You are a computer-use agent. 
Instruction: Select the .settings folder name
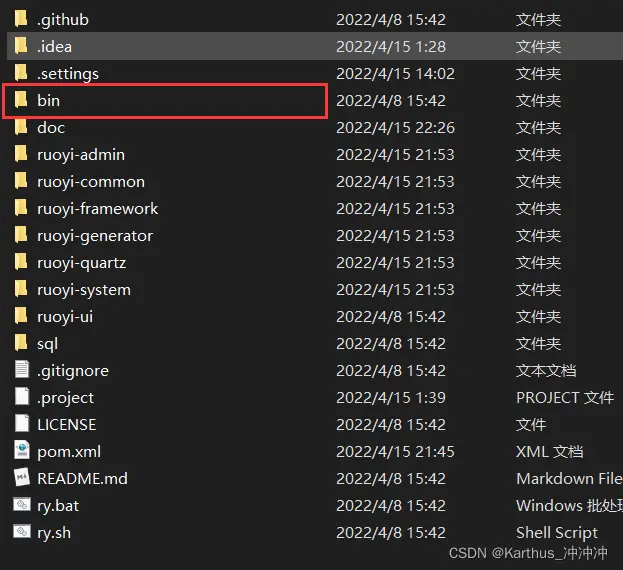[x=68, y=73]
